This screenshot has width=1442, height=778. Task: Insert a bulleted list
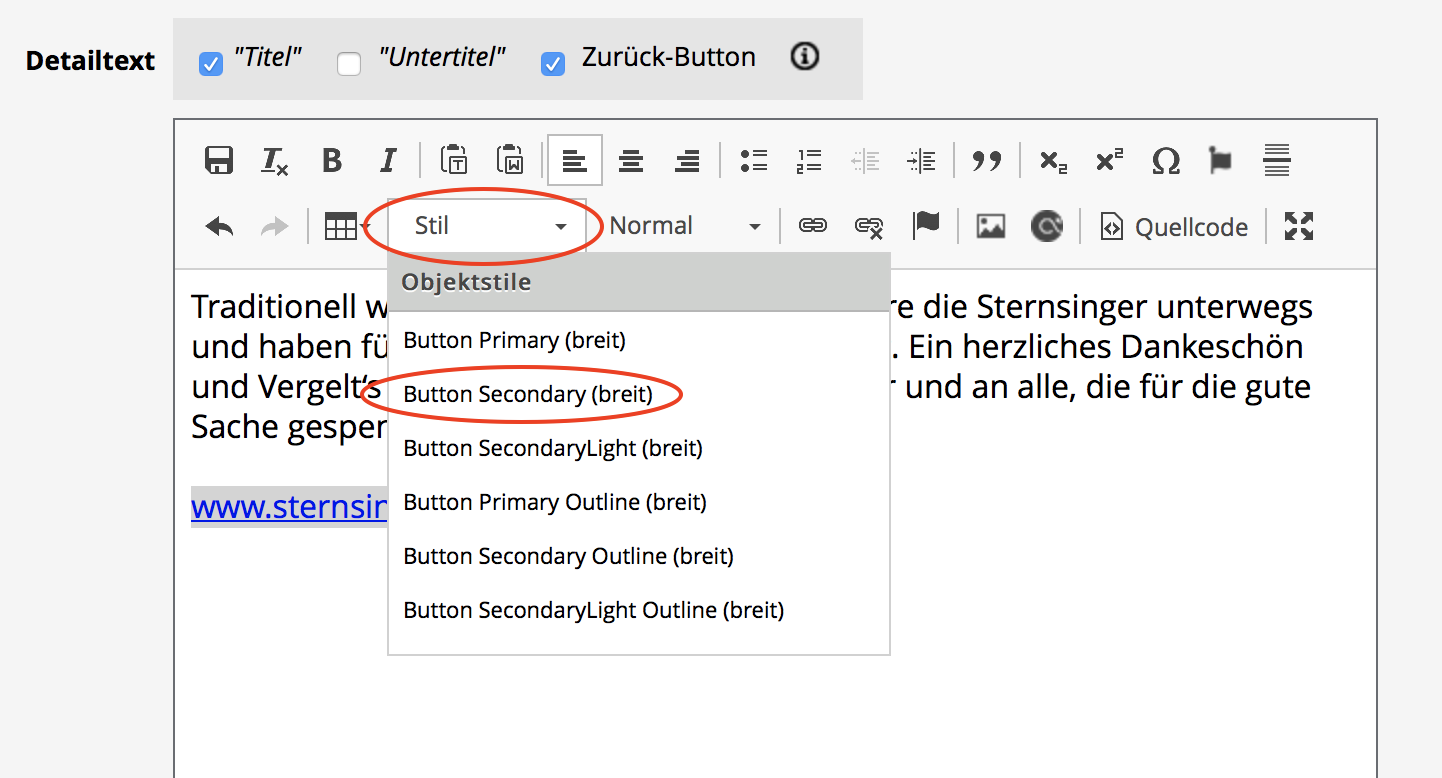[753, 161]
